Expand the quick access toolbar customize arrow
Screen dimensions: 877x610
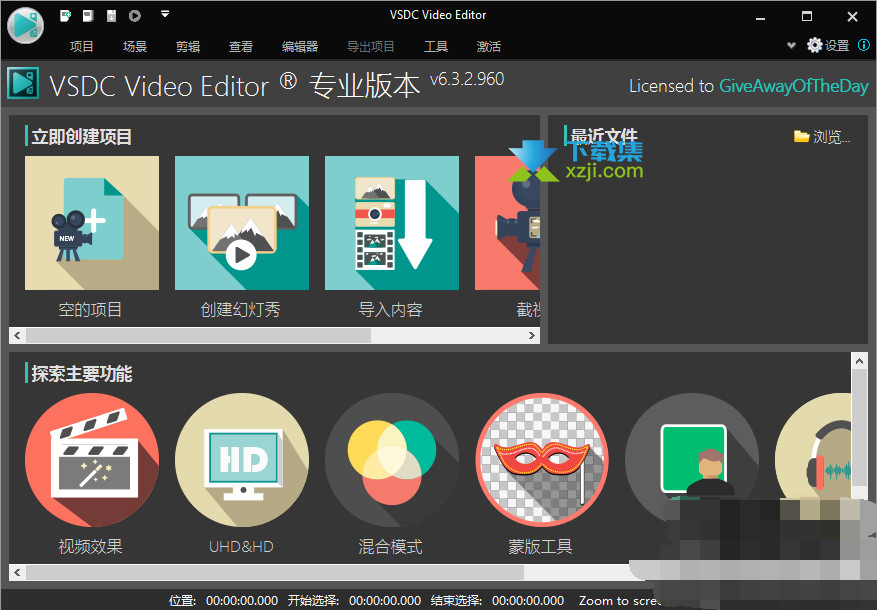click(164, 13)
